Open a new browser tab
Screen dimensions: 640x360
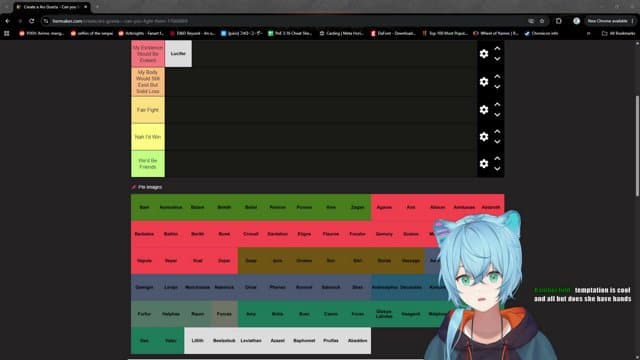[97, 7]
